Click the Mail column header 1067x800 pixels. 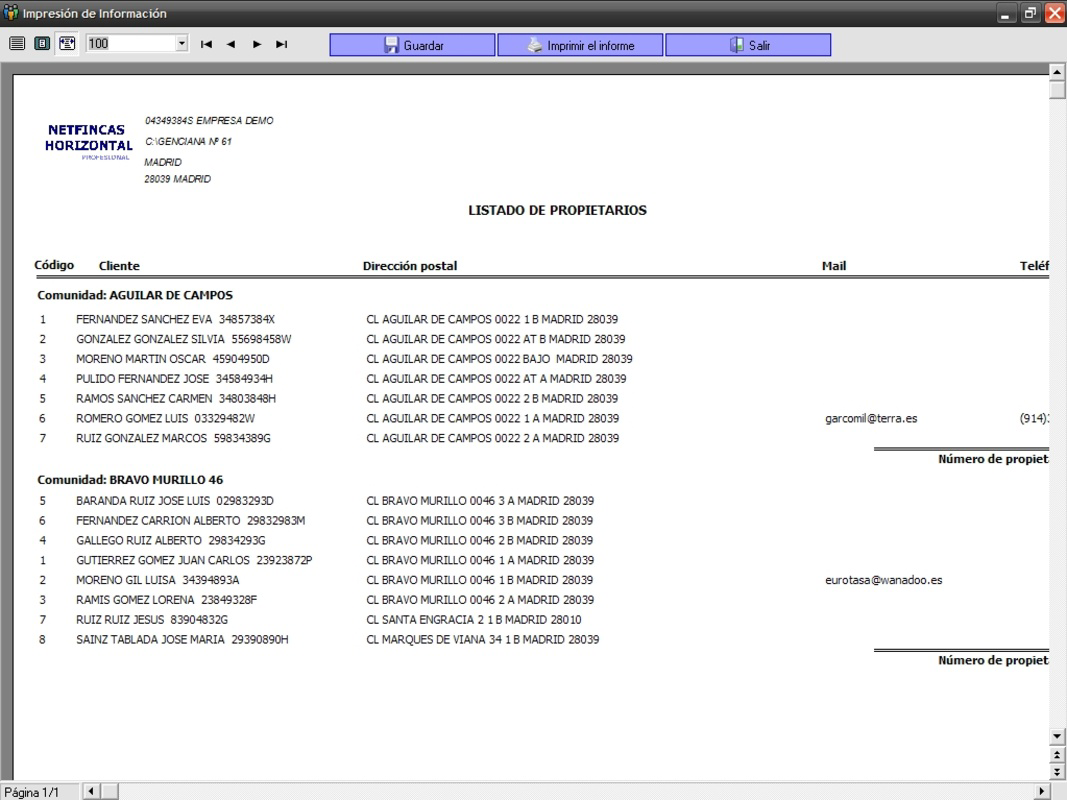tap(834, 266)
